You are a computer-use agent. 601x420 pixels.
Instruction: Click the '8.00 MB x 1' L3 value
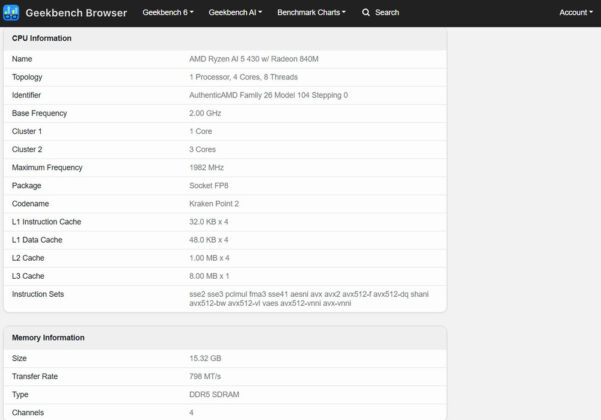(x=209, y=276)
